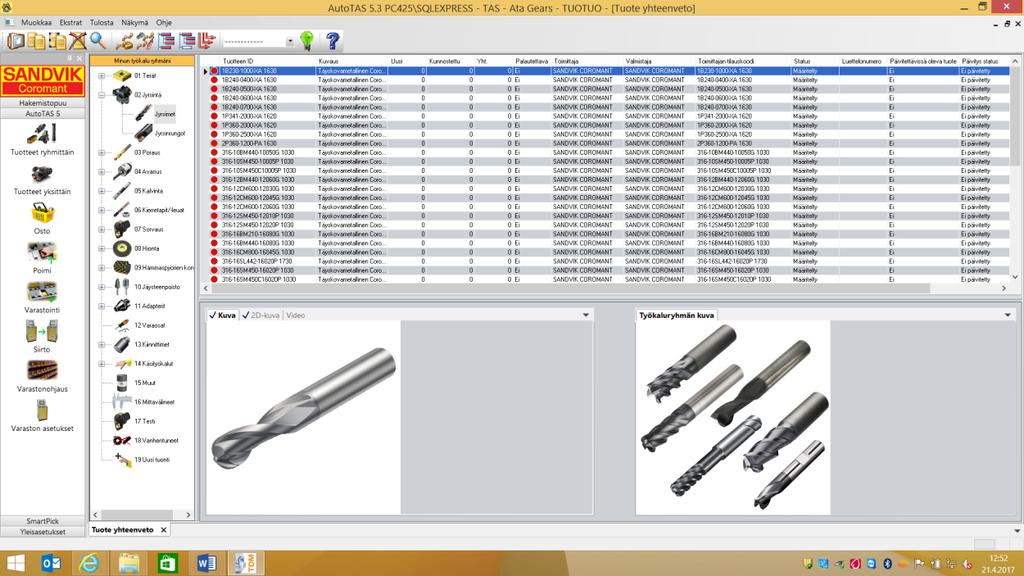
Task: Click the first book-window toolbar icon
Action: pyautogui.click(x=16, y=40)
